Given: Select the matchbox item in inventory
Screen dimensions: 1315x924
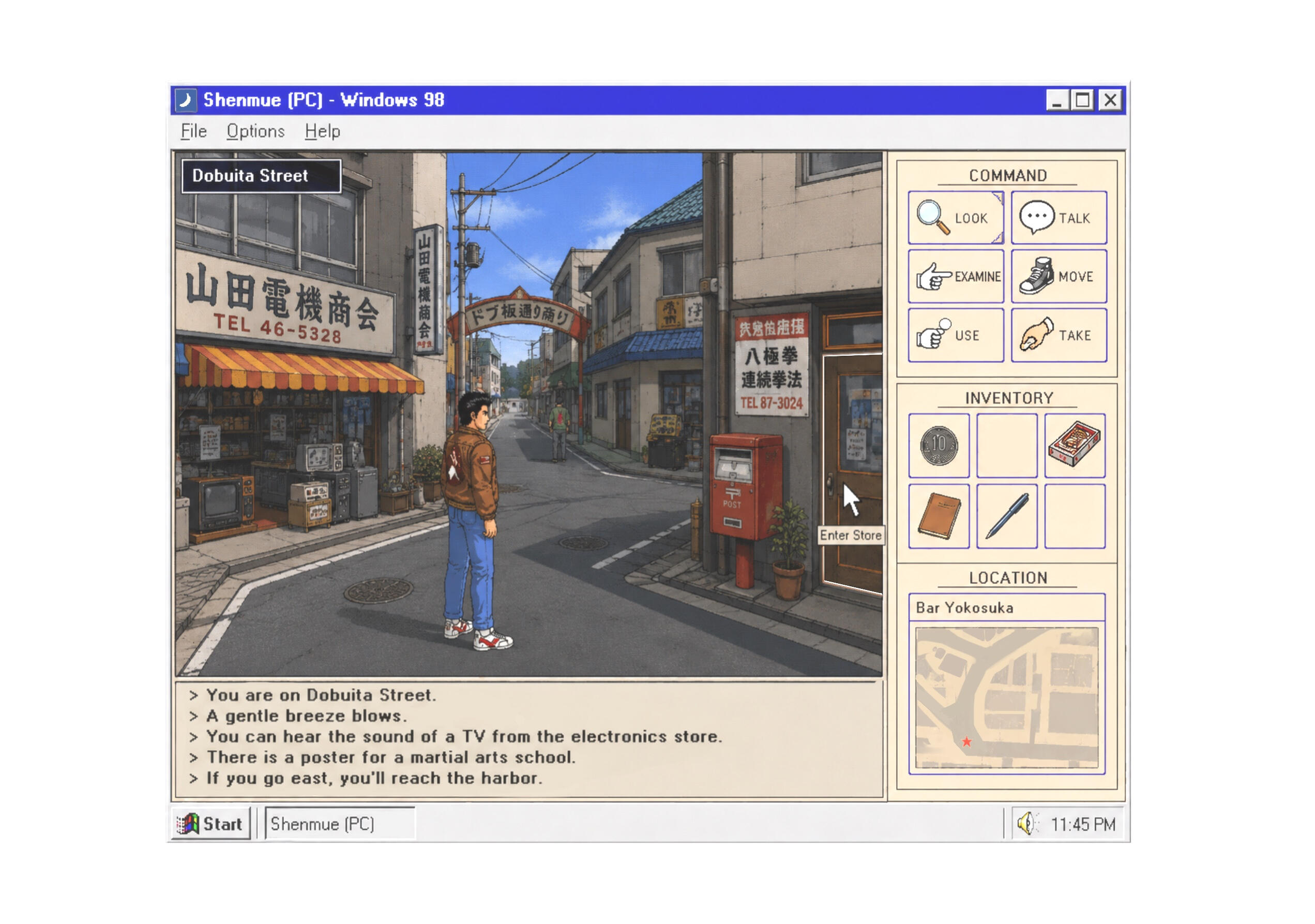Looking at the screenshot, I should 1075,445.
